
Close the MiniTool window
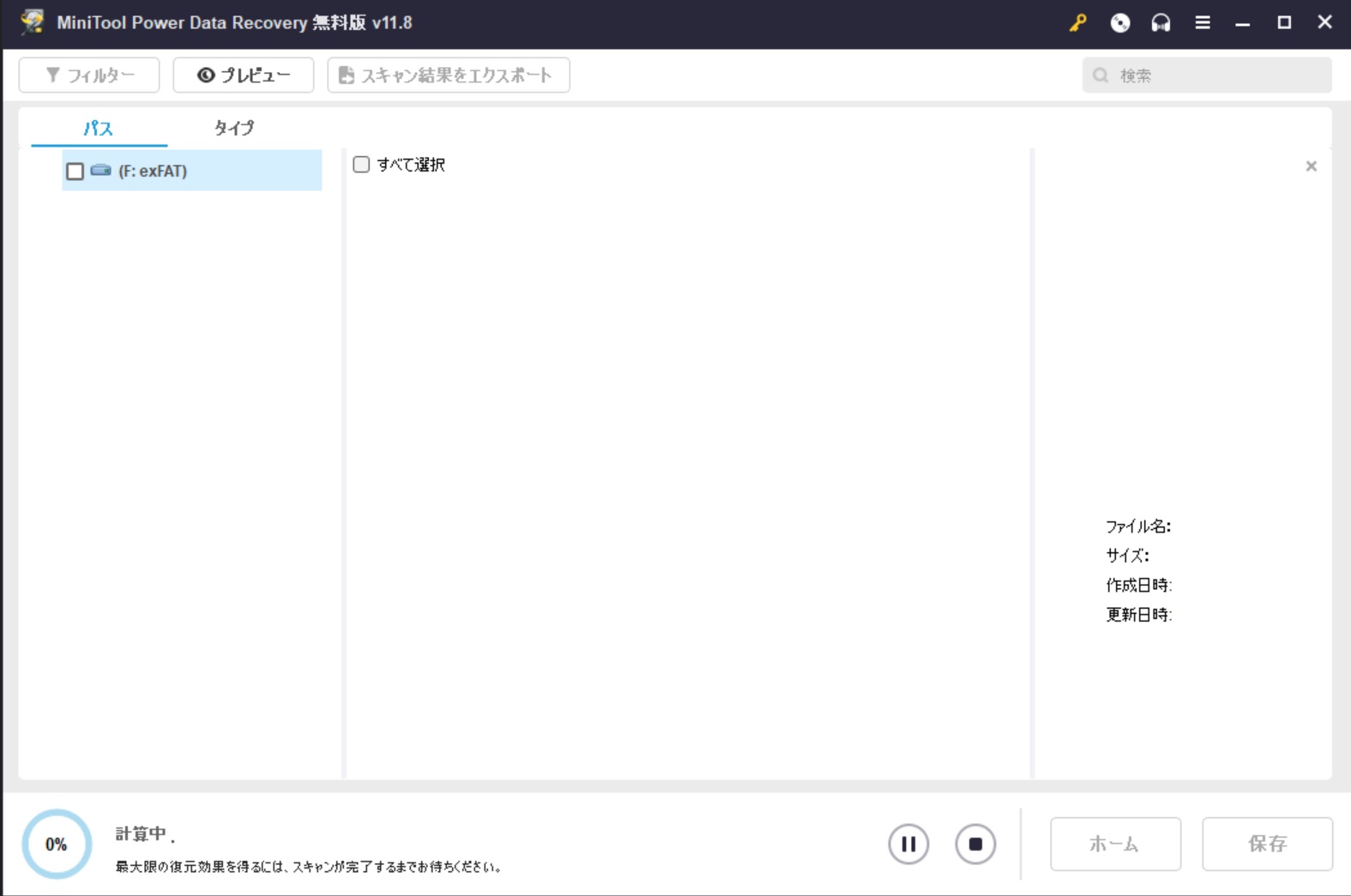(1324, 22)
